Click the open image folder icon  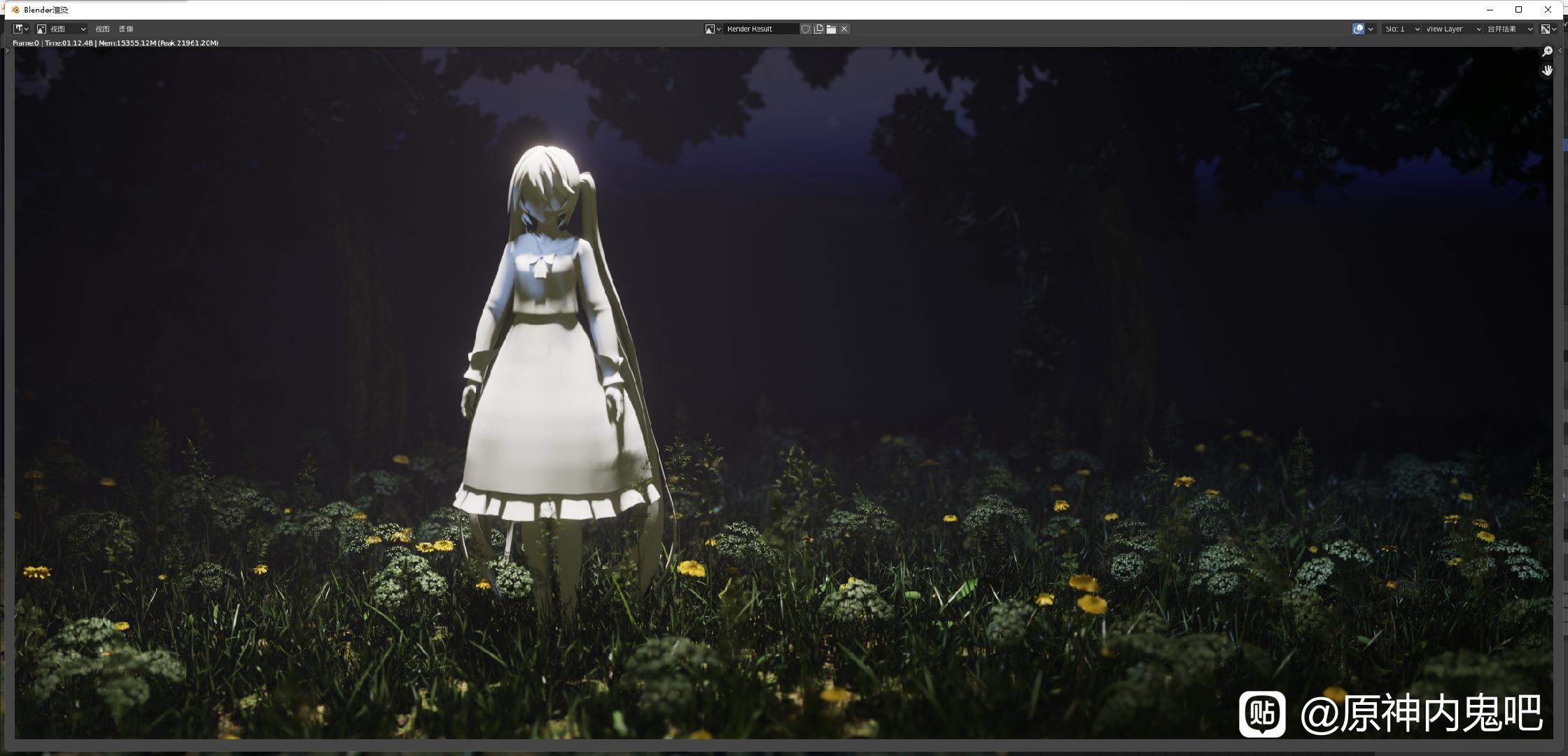pos(831,29)
